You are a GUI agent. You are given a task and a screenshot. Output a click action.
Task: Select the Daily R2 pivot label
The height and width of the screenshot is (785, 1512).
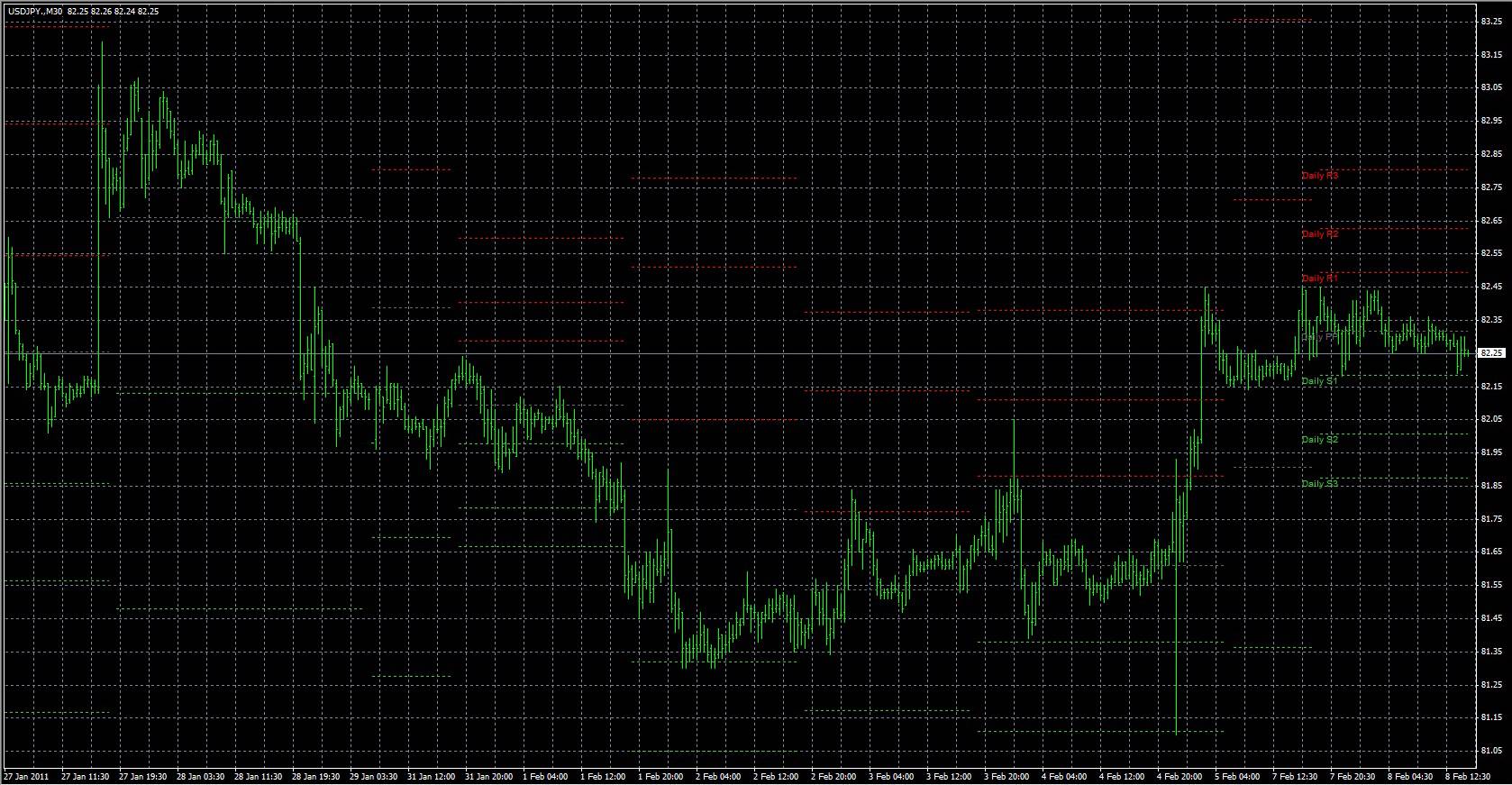(x=1320, y=234)
